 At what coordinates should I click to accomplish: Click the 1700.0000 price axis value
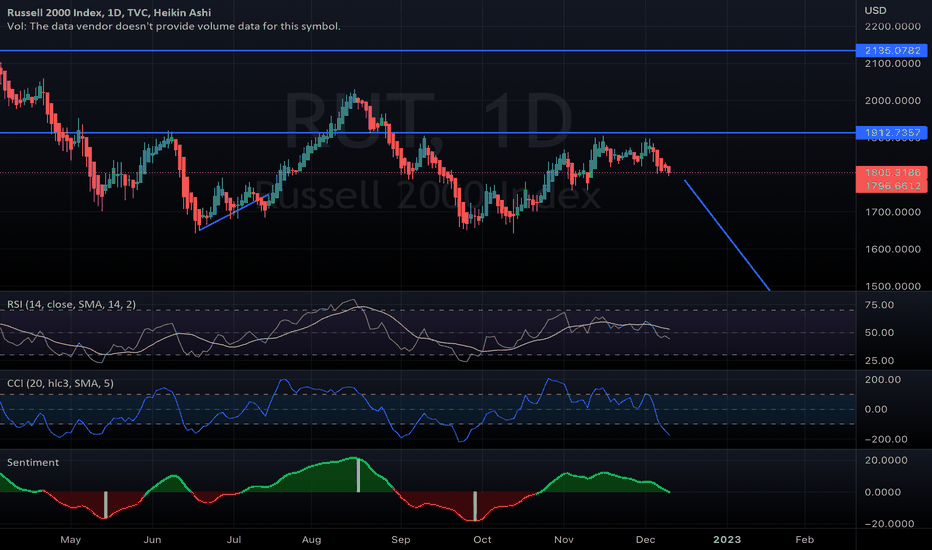pos(893,212)
